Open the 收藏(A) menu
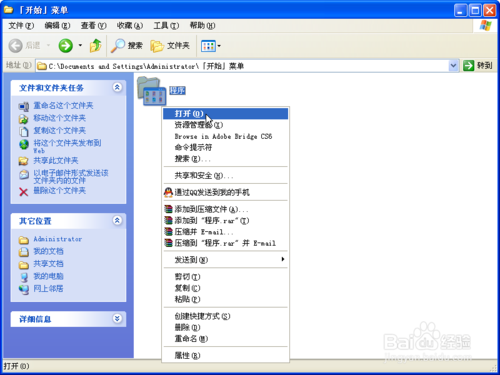This screenshot has width=500, height=375. 130,25
